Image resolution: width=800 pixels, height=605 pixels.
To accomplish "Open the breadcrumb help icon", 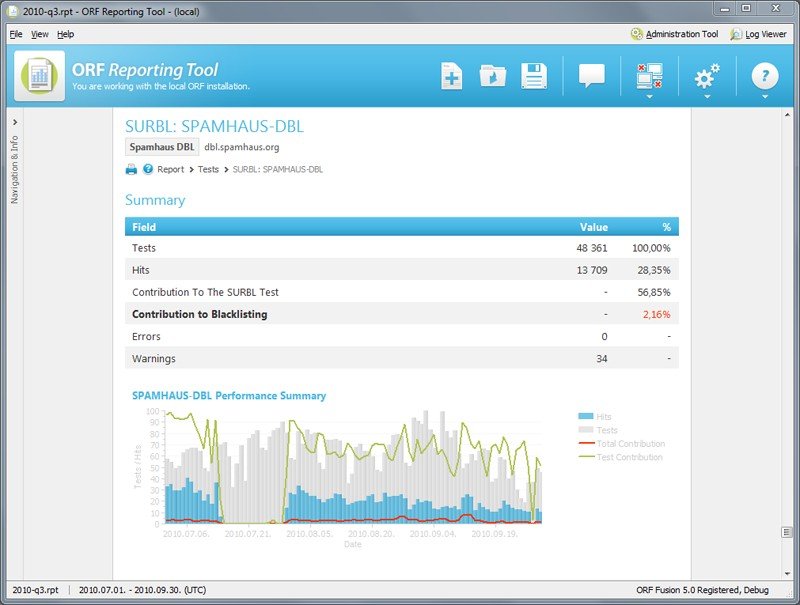I will click(146, 169).
